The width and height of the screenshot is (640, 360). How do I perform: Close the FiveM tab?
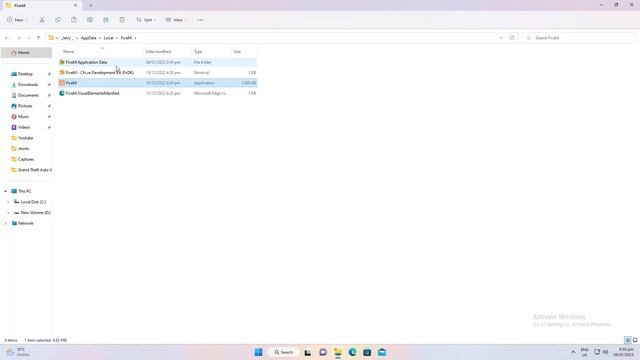click(x=75, y=5)
